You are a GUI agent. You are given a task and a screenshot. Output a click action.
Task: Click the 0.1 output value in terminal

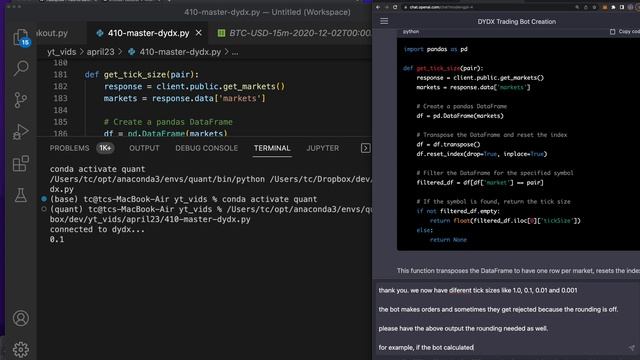coord(57,240)
